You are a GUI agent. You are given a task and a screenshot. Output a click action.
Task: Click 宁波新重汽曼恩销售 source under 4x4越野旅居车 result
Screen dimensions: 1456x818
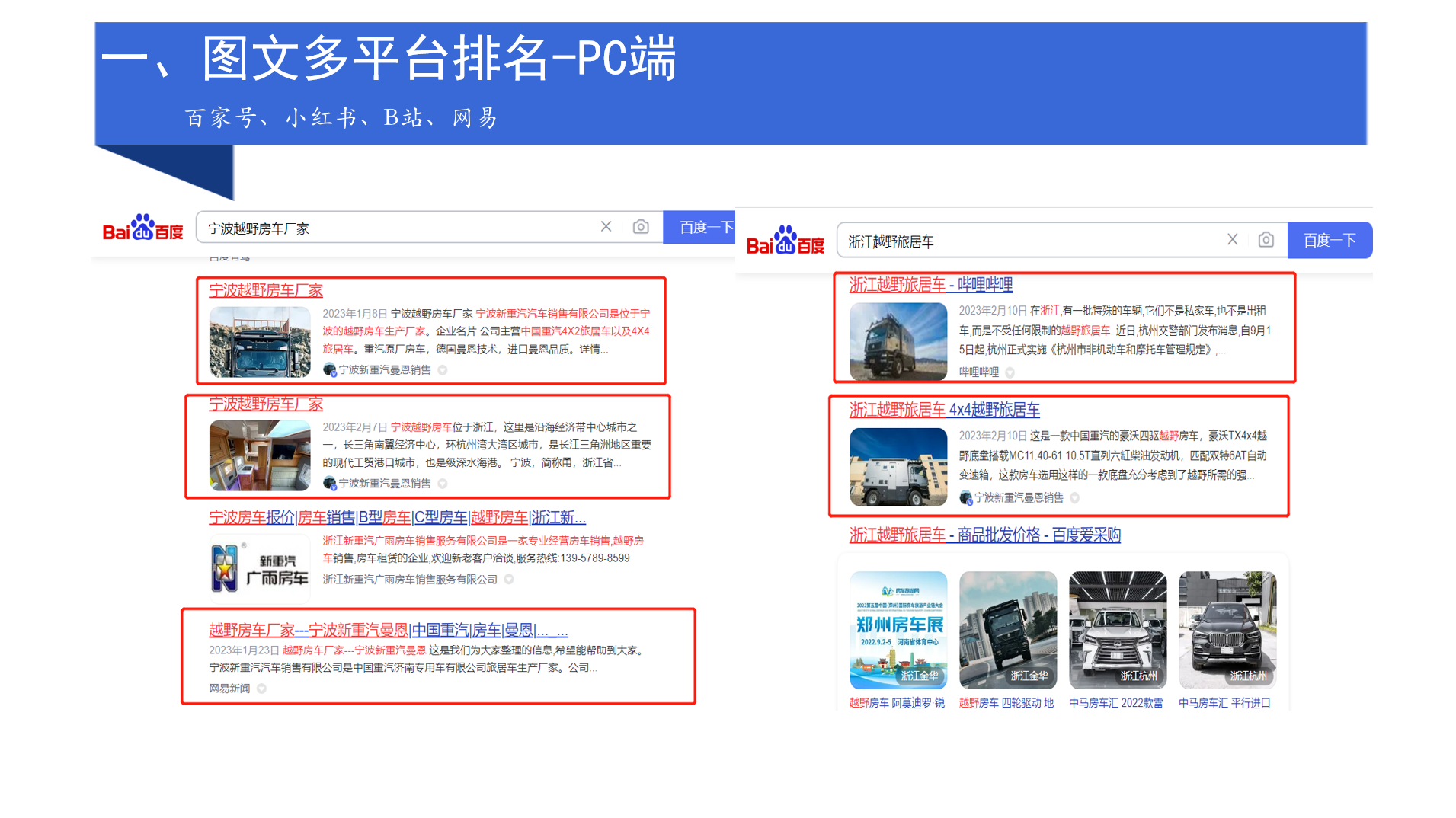1019,498
